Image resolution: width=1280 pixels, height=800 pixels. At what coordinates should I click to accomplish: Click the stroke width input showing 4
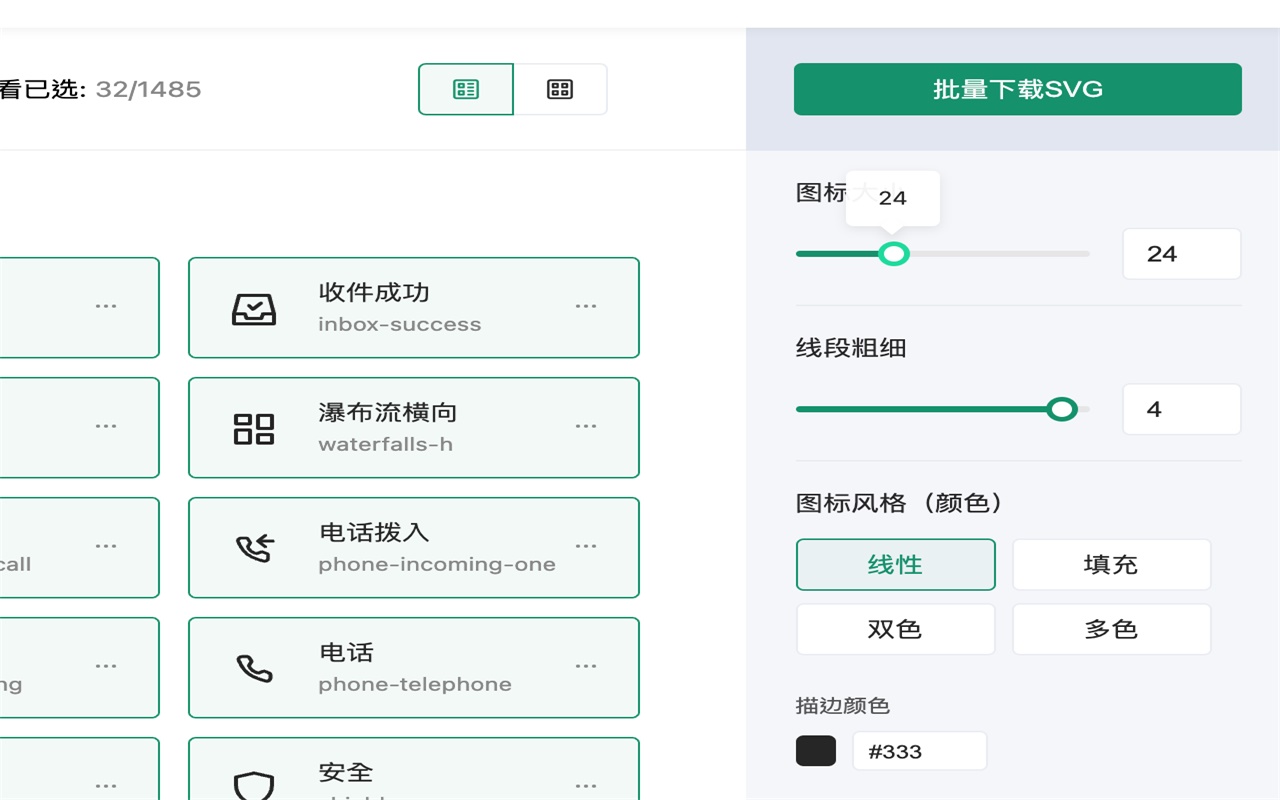tap(1182, 409)
